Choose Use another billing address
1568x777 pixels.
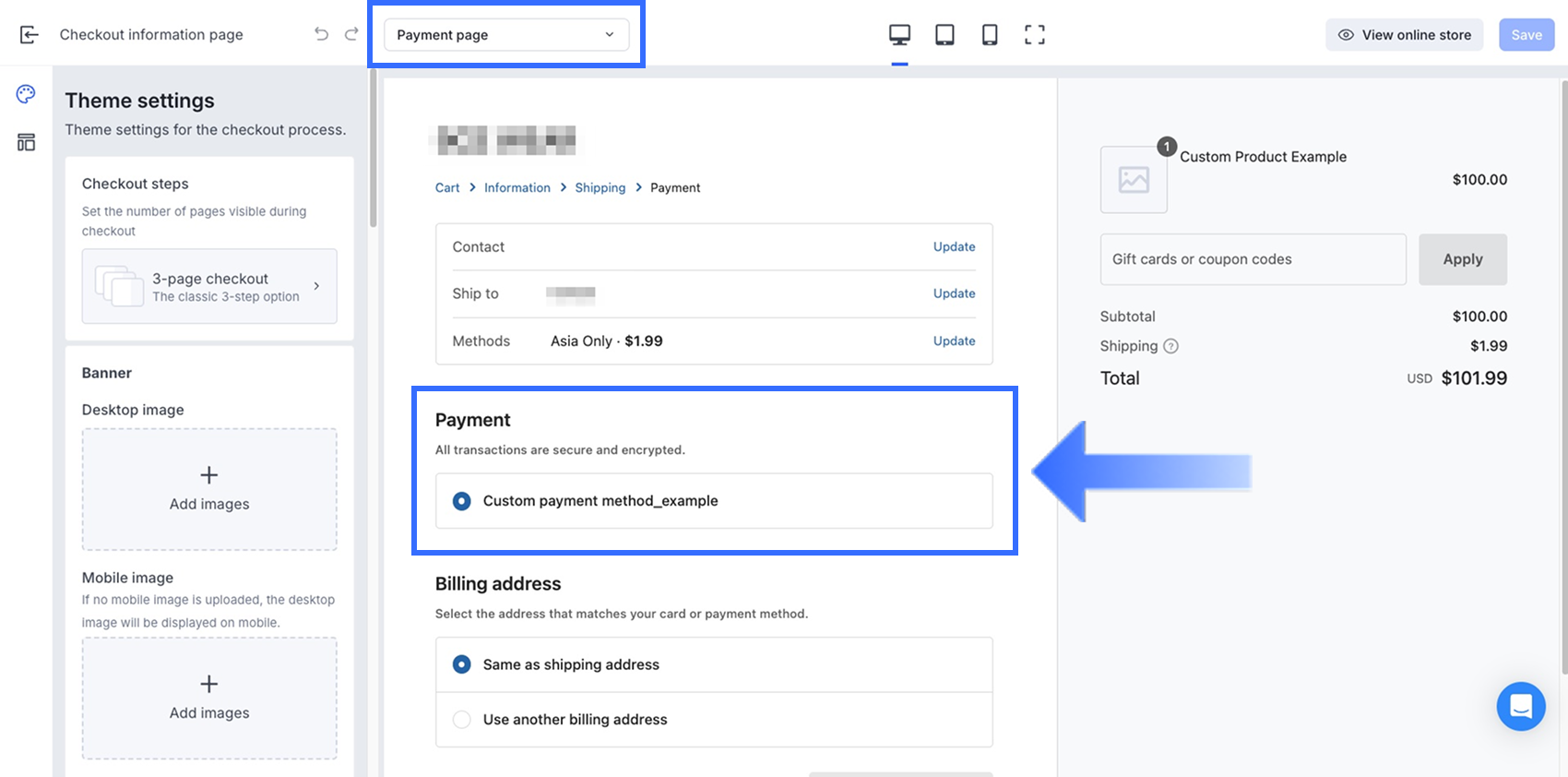tap(462, 720)
